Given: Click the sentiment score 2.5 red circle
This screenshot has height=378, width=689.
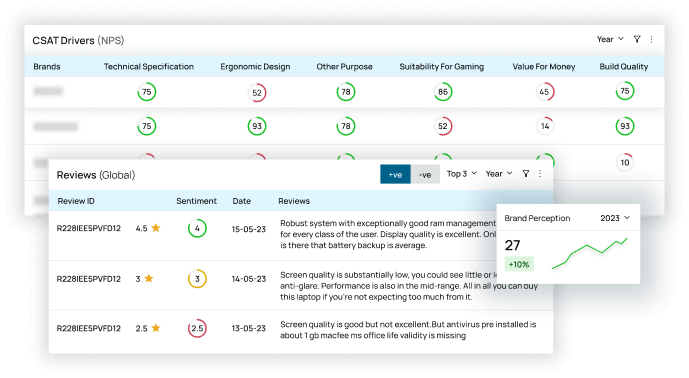Looking at the screenshot, I should tap(197, 328).
